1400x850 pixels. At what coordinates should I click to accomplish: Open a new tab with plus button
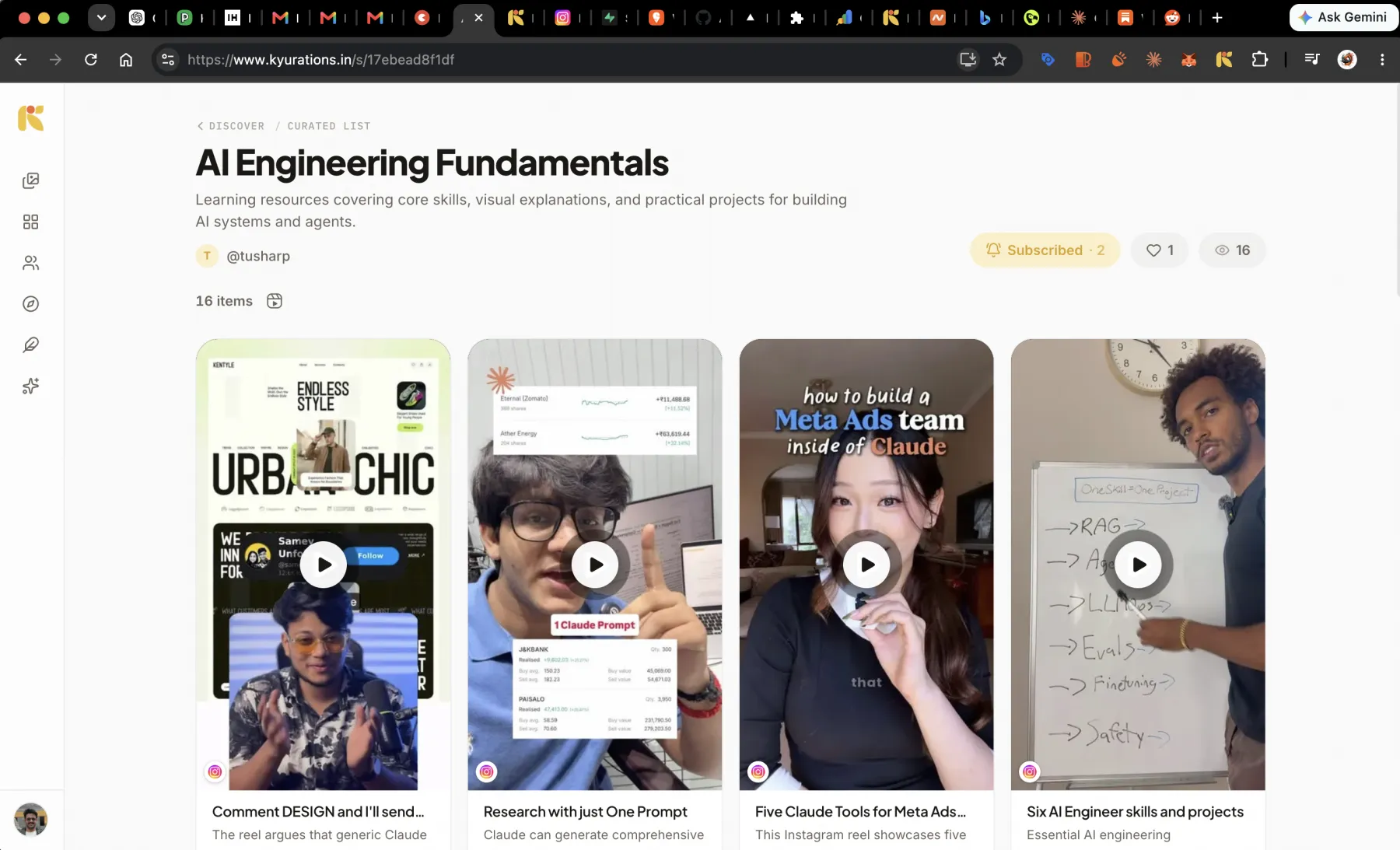point(1217,17)
